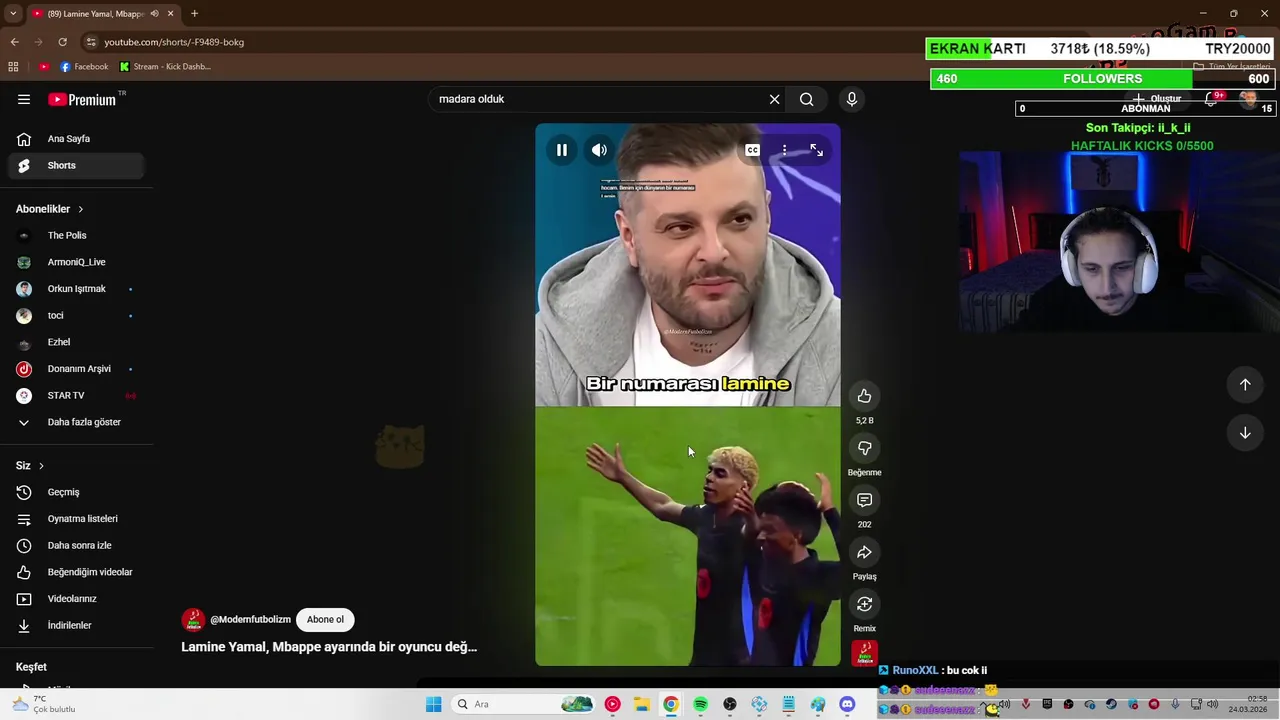This screenshot has height=720, width=1280.
Task: Open Beğendiğim videolar
Action: (76, 572)
